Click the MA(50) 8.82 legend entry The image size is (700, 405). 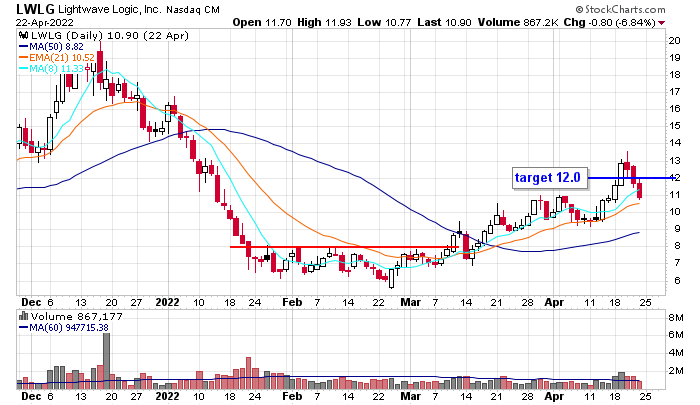(x=51, y=46)
